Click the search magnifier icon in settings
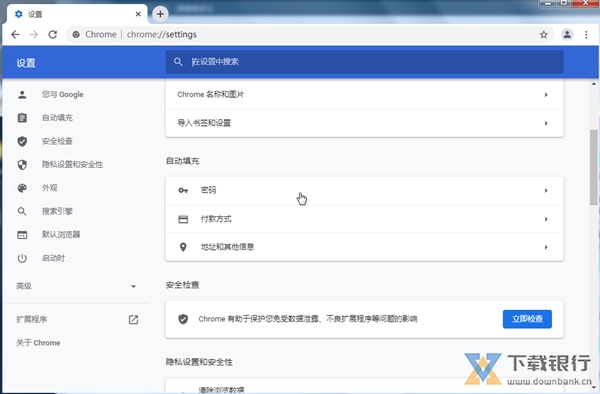 tap(178, 62)
